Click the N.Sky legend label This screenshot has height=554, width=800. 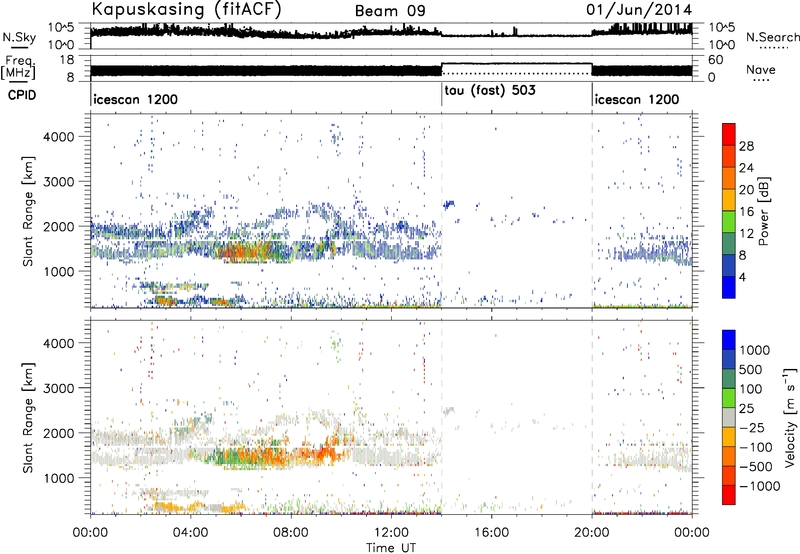tap(19, 37)
